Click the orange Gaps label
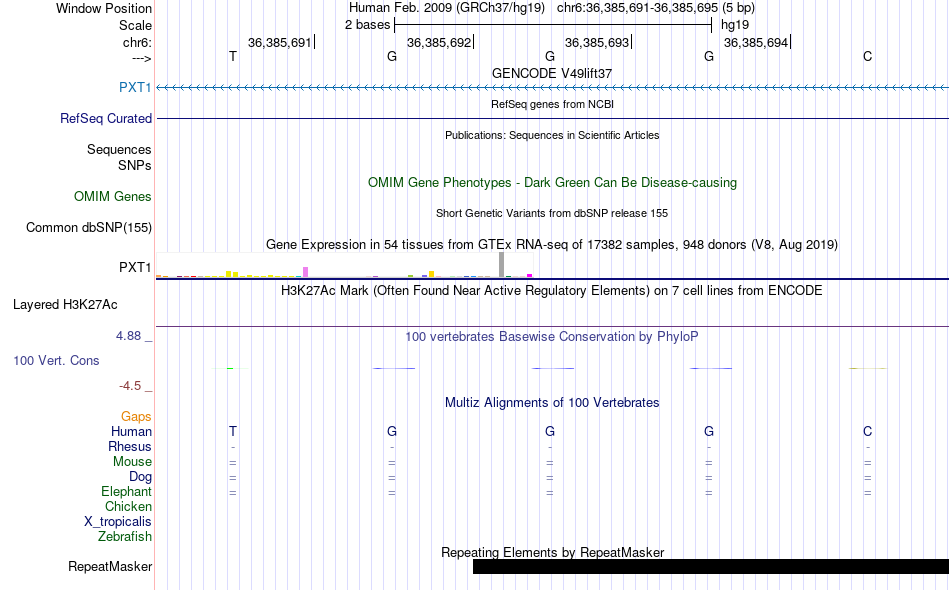This screenshot has width=950, height=590. point(136,416)
